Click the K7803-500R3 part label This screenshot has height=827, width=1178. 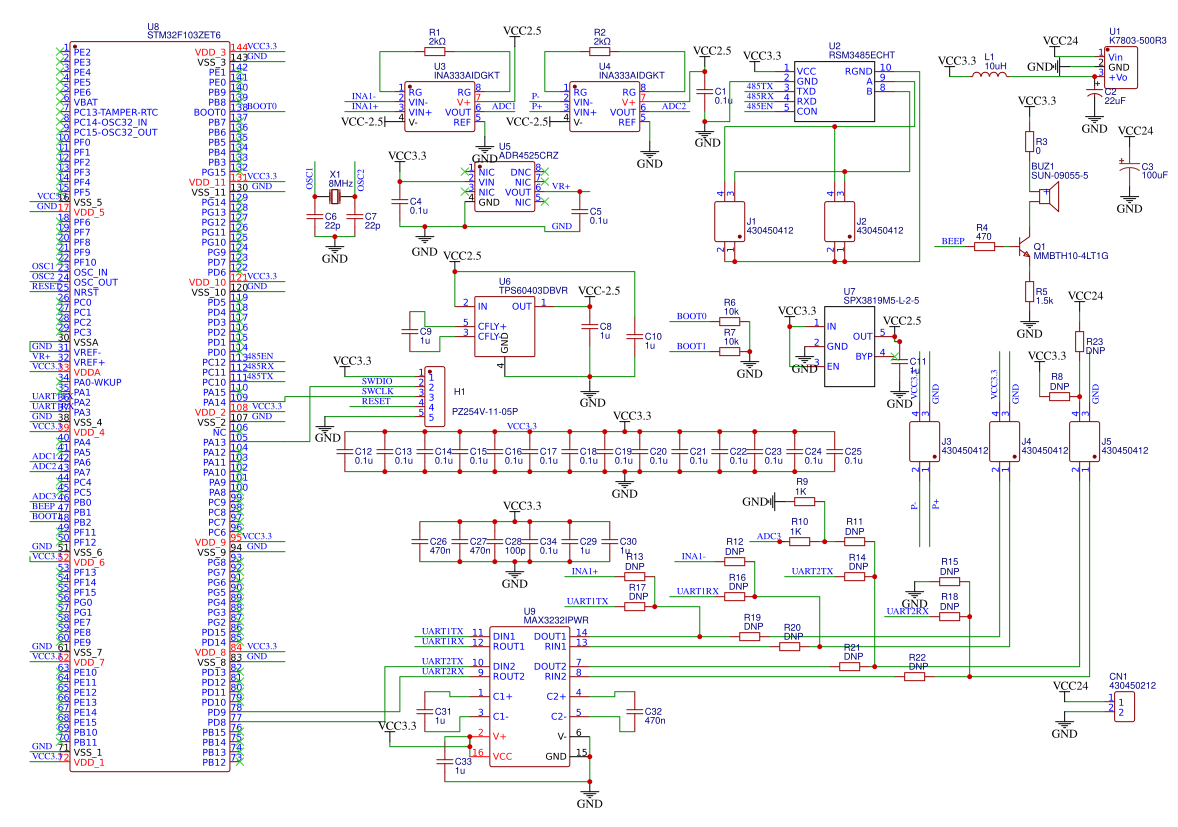(1137, 41)
